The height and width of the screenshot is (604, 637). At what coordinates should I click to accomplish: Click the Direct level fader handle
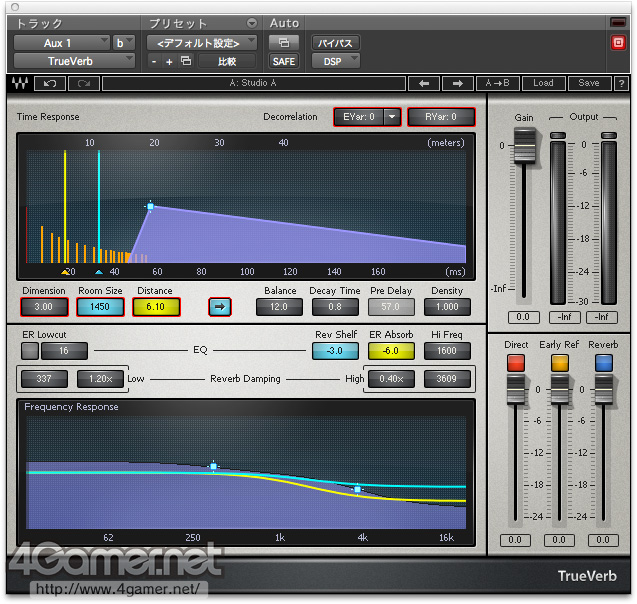coord(516,390)
